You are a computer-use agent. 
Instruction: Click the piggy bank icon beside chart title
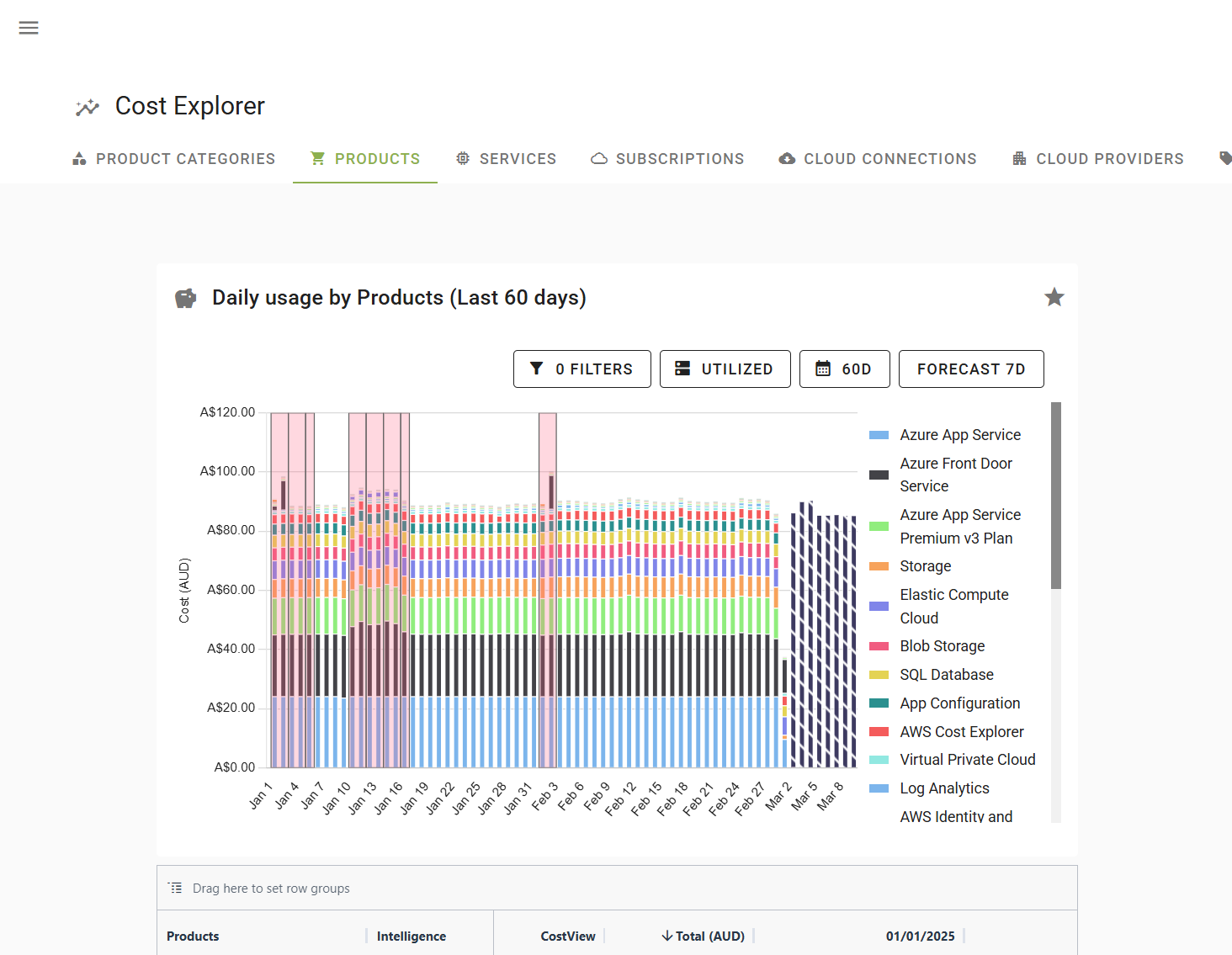pos(185,298)
